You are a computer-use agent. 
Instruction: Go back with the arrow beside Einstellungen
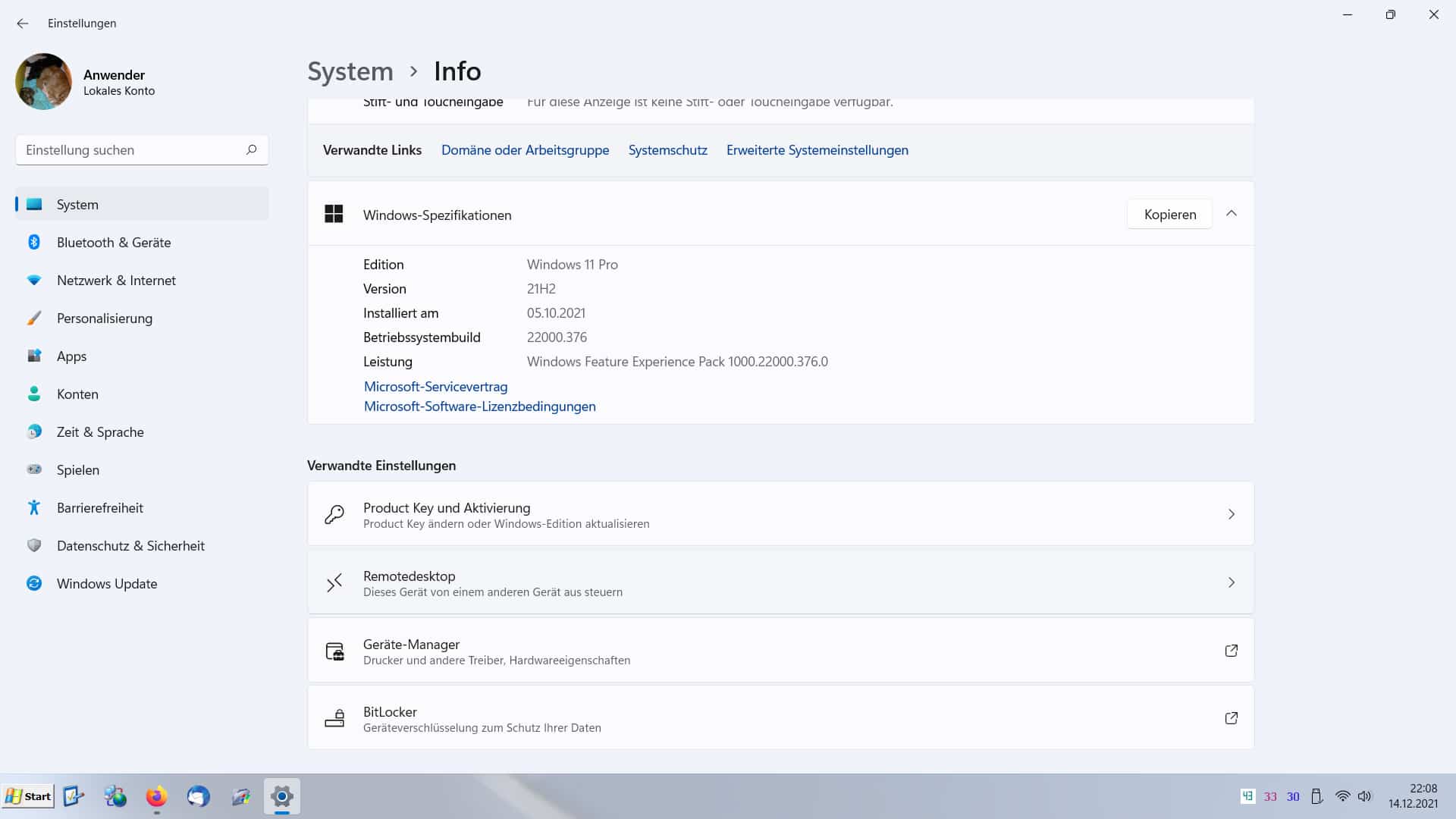pyautogui.click(x=23, y=24)
